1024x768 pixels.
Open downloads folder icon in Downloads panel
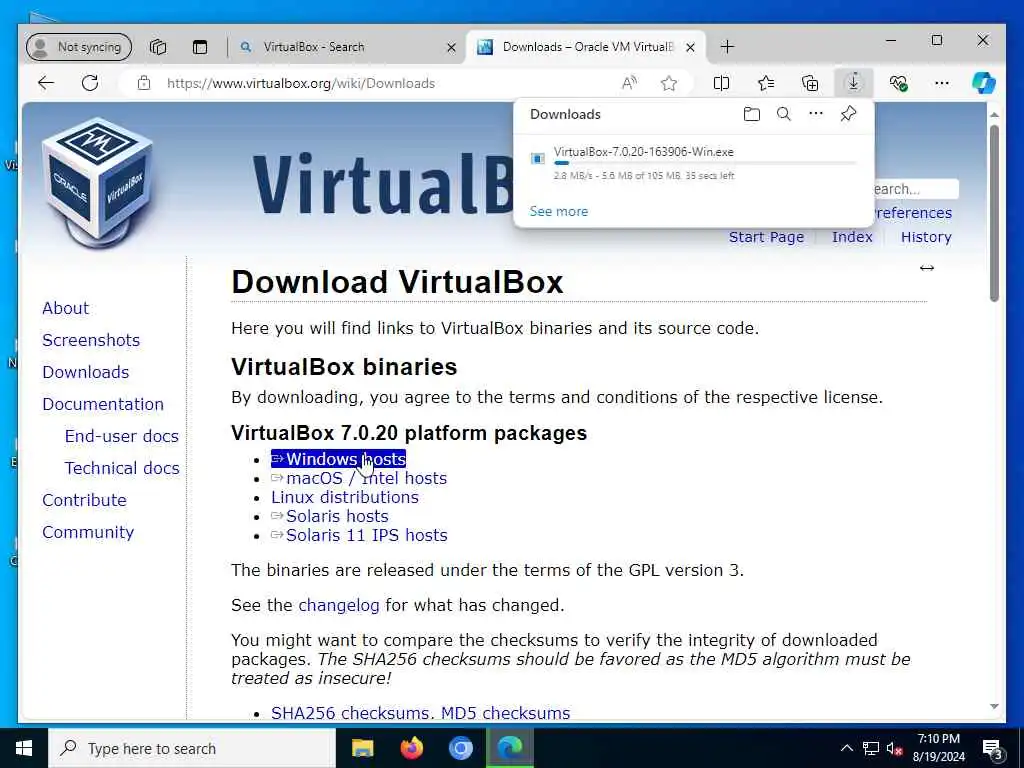752,114
